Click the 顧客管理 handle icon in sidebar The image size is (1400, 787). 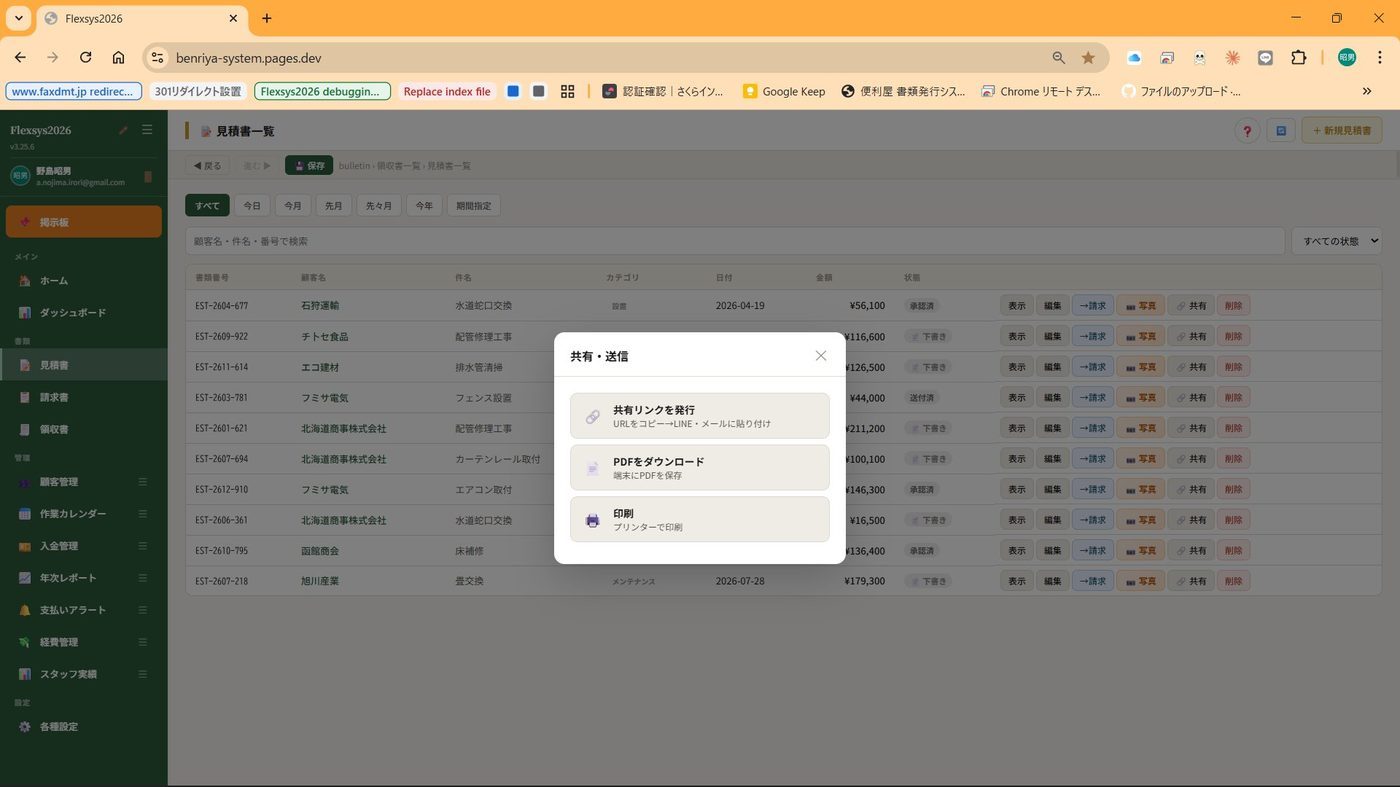pyautogui.click(x=142, y=482)
